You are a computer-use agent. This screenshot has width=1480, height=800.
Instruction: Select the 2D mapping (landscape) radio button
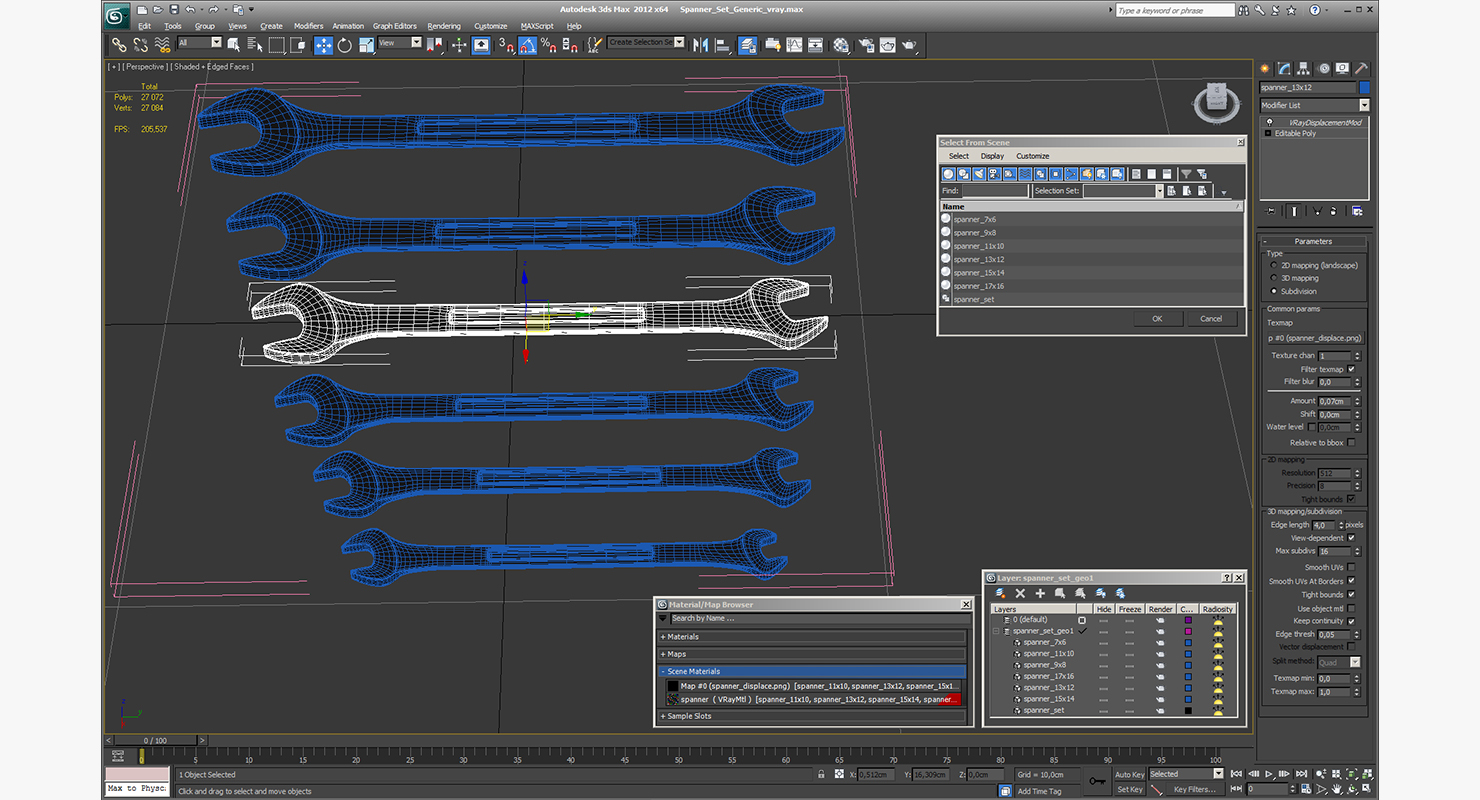(1273, 266)
